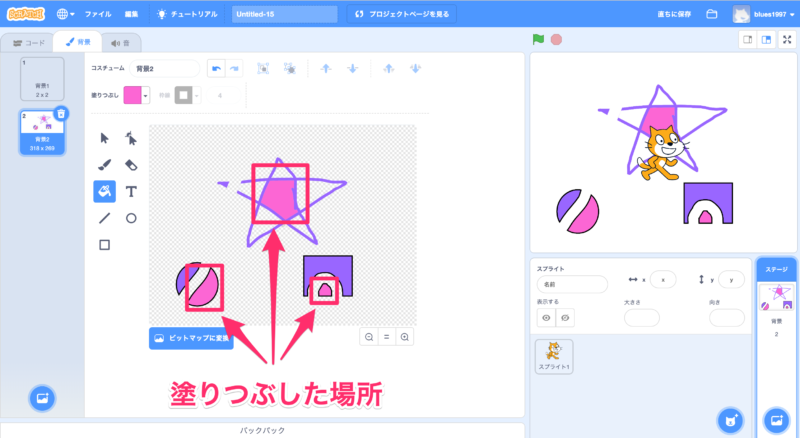
Task: Select the Rectangle tool
Action: (x=104, y=244)
